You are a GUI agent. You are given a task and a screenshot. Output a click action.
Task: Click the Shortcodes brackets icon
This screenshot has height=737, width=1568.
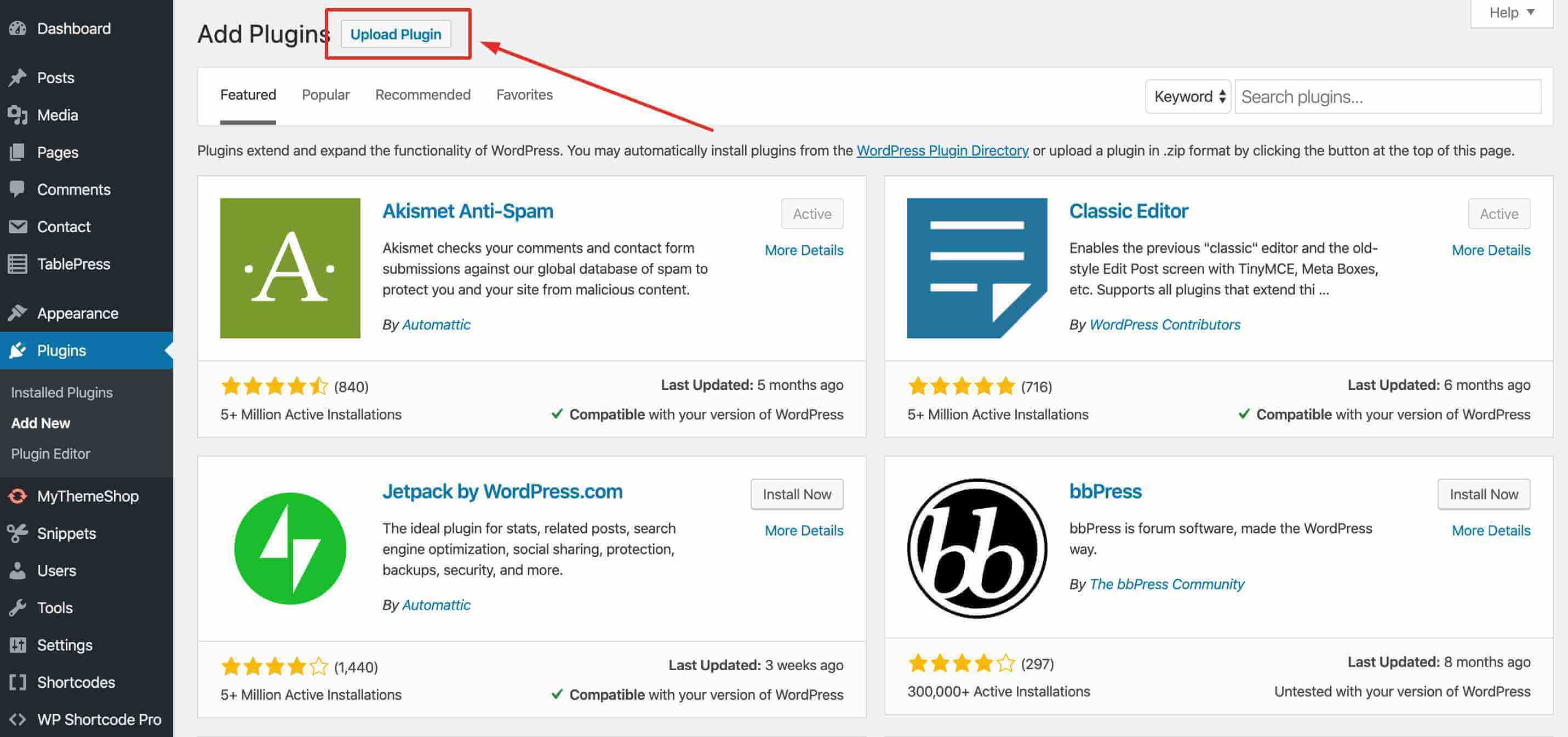(18, 682)
